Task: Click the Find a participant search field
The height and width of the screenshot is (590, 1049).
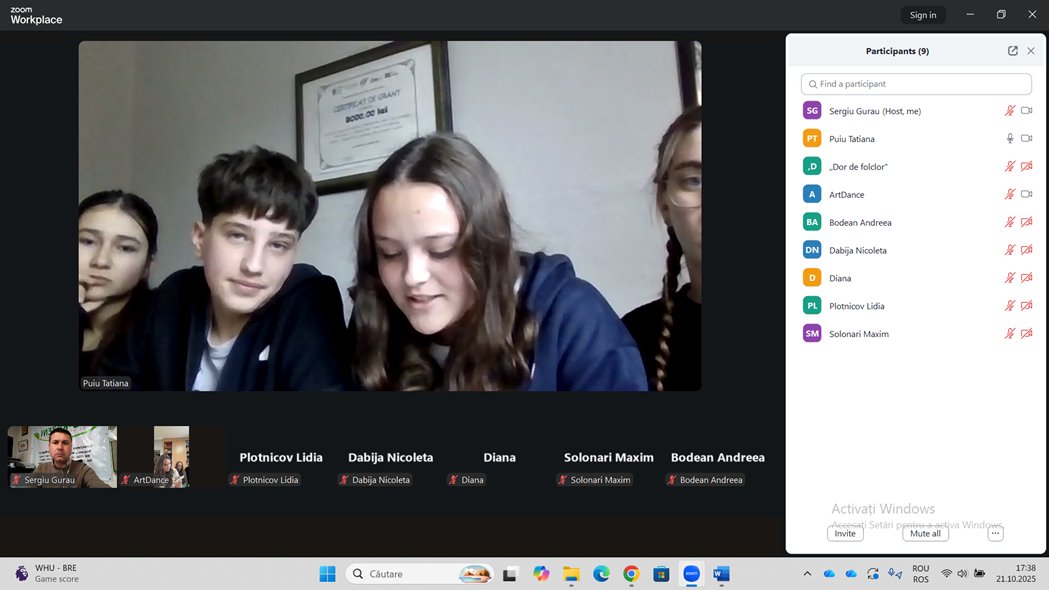Action: click(x=916, y=84)
